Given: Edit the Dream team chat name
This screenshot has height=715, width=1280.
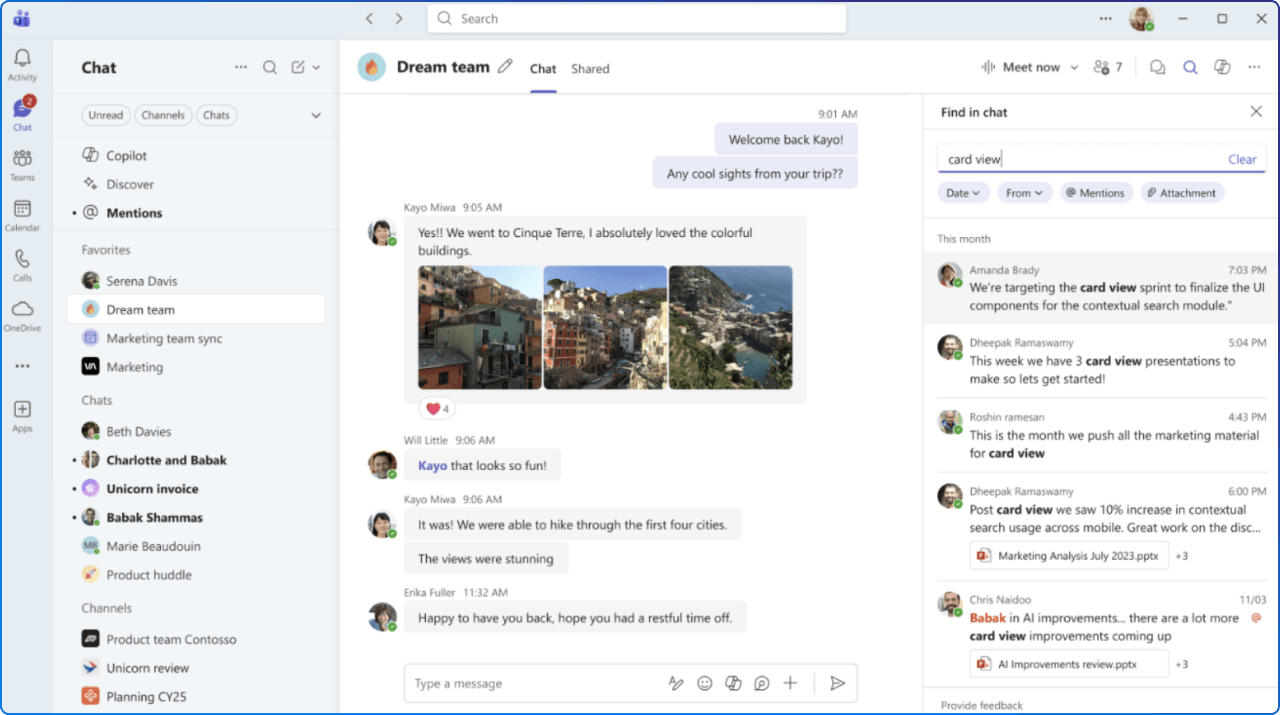Looking at the screenshot, I should (505, 66).
